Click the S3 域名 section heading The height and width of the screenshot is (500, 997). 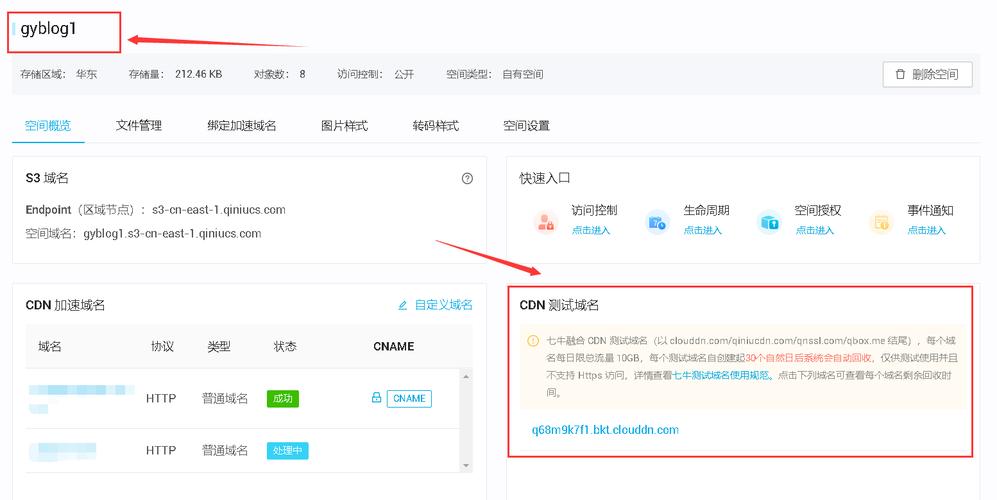(x=46, y=178)
